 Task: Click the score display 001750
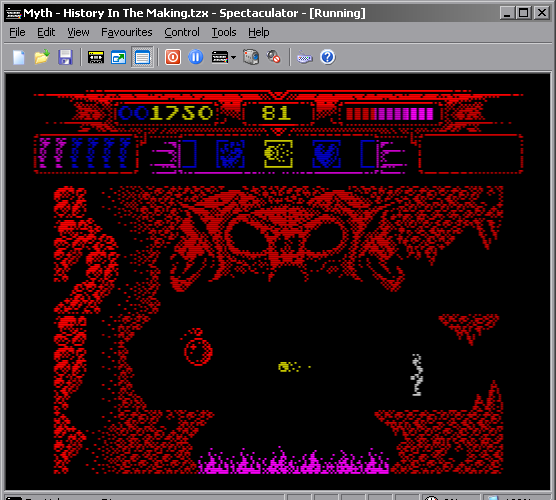point(165,113)
